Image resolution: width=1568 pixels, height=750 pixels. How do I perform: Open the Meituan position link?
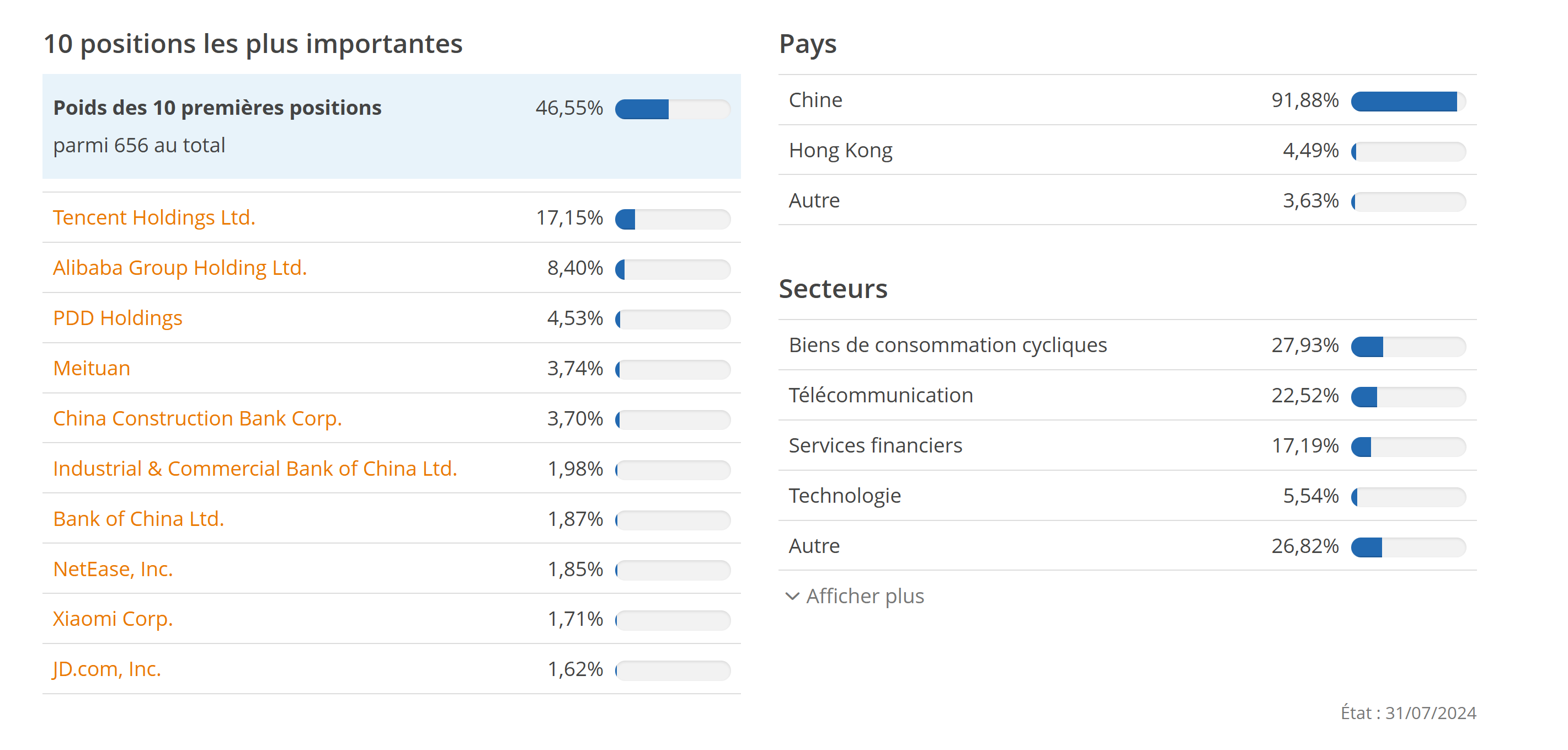91,368
